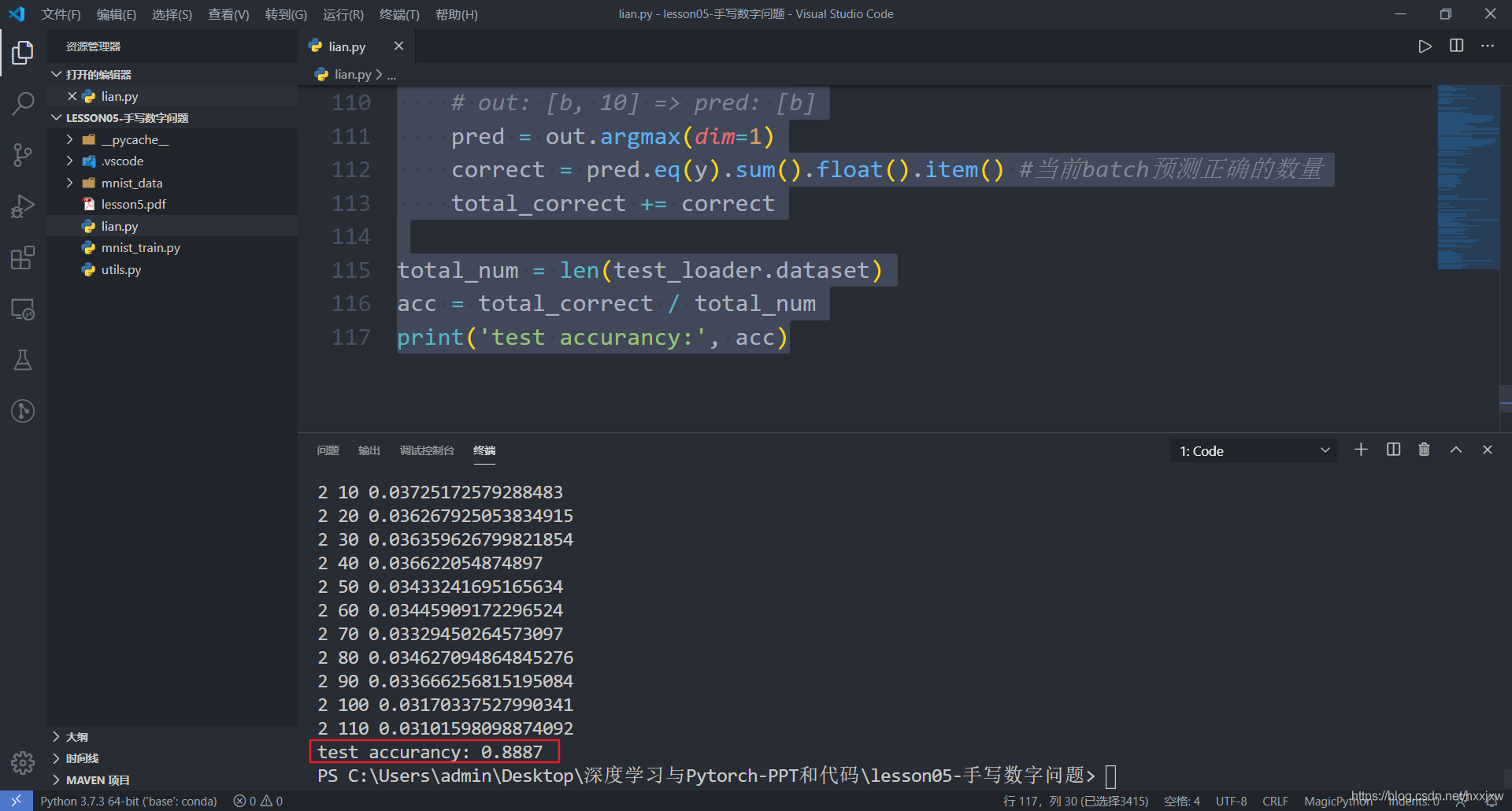Viewport: 1512px width, 811px height.
Task: Open the 文件(F) menu
Action: coord(61,14)
